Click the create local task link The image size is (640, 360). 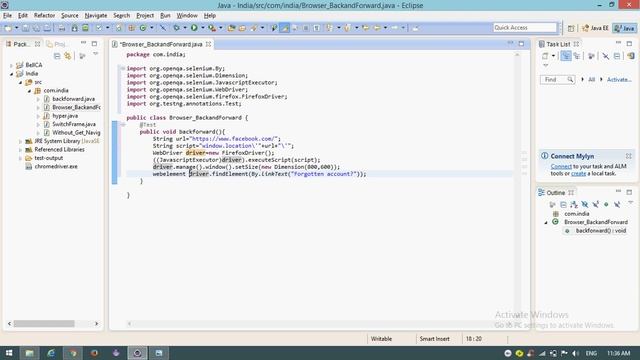coord(578,173)
